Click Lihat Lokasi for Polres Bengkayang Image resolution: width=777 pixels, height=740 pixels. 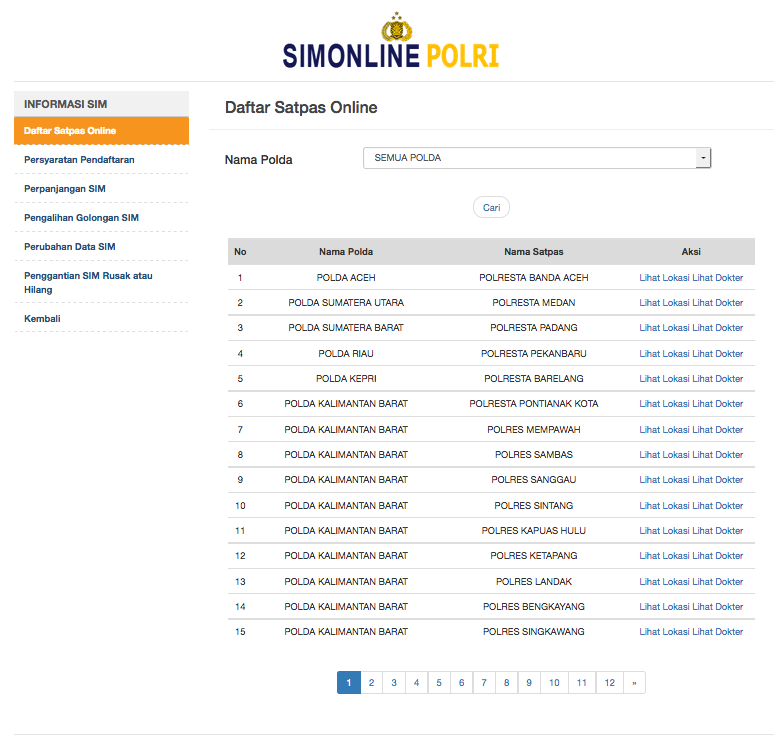click(664, 607)
